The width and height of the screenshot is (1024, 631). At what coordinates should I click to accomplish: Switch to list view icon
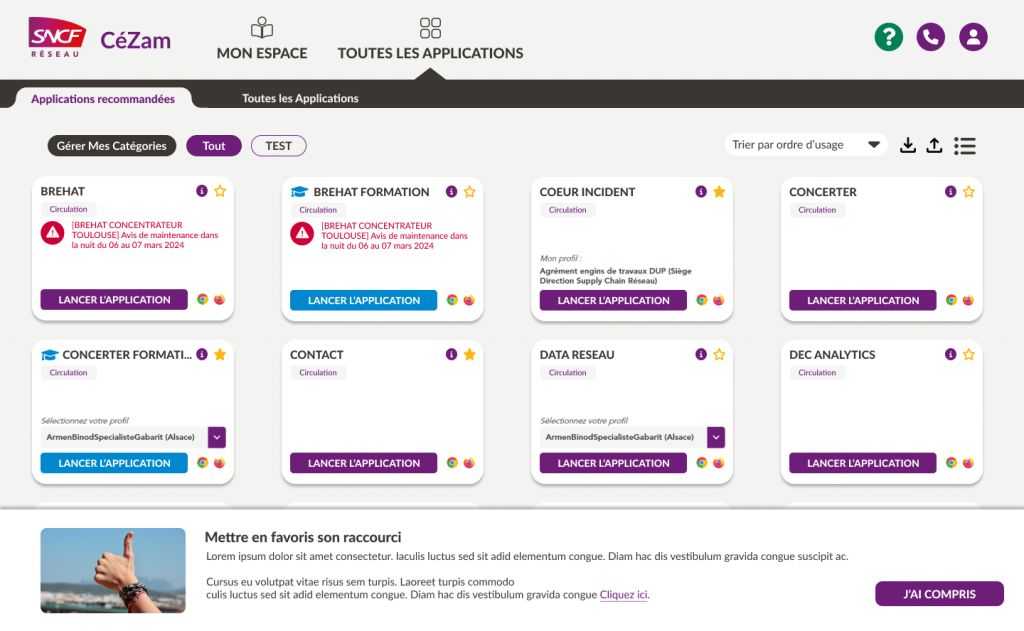coord(965,145)
